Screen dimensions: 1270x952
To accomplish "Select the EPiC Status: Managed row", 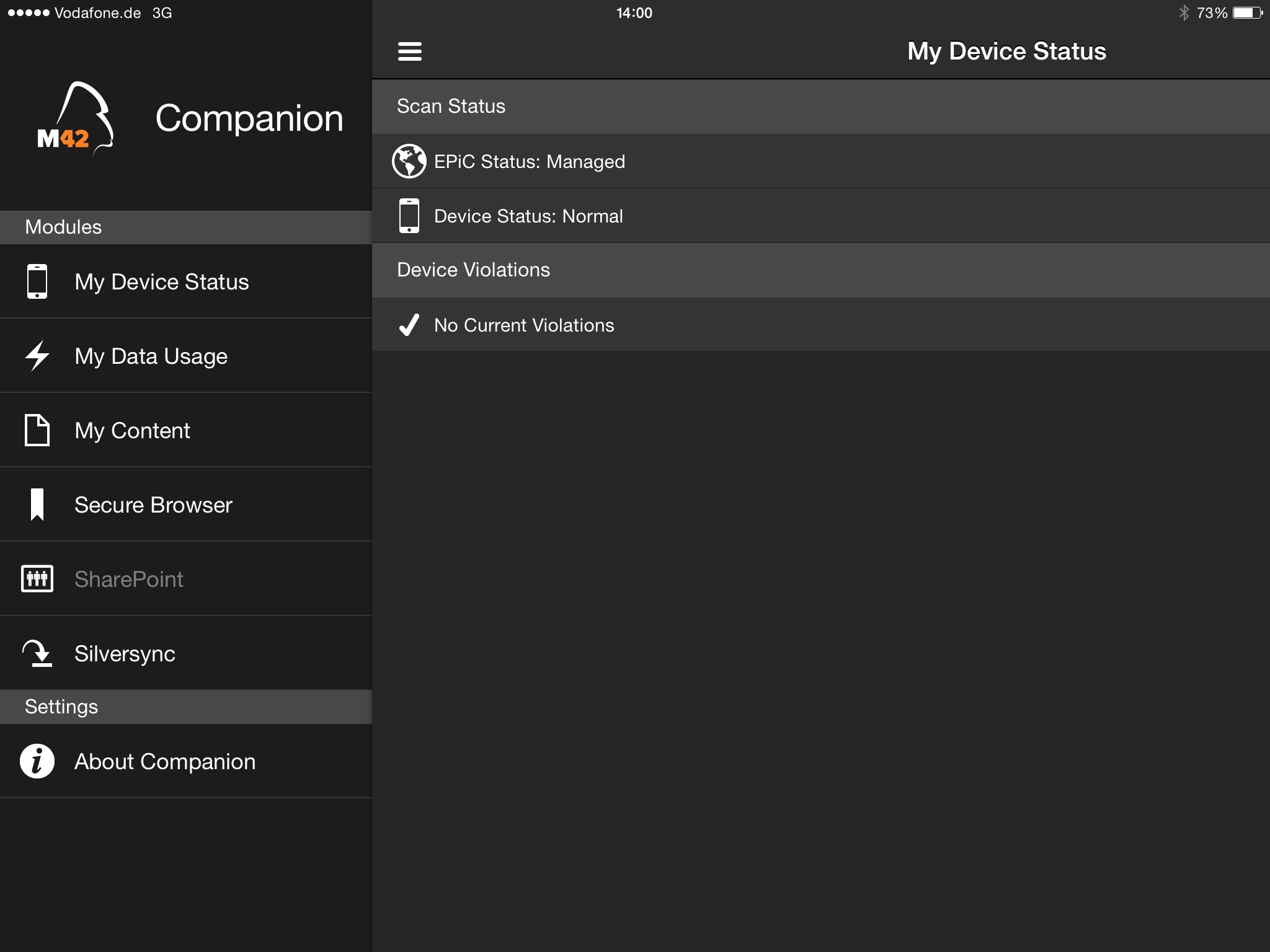I will coord(821,161).
